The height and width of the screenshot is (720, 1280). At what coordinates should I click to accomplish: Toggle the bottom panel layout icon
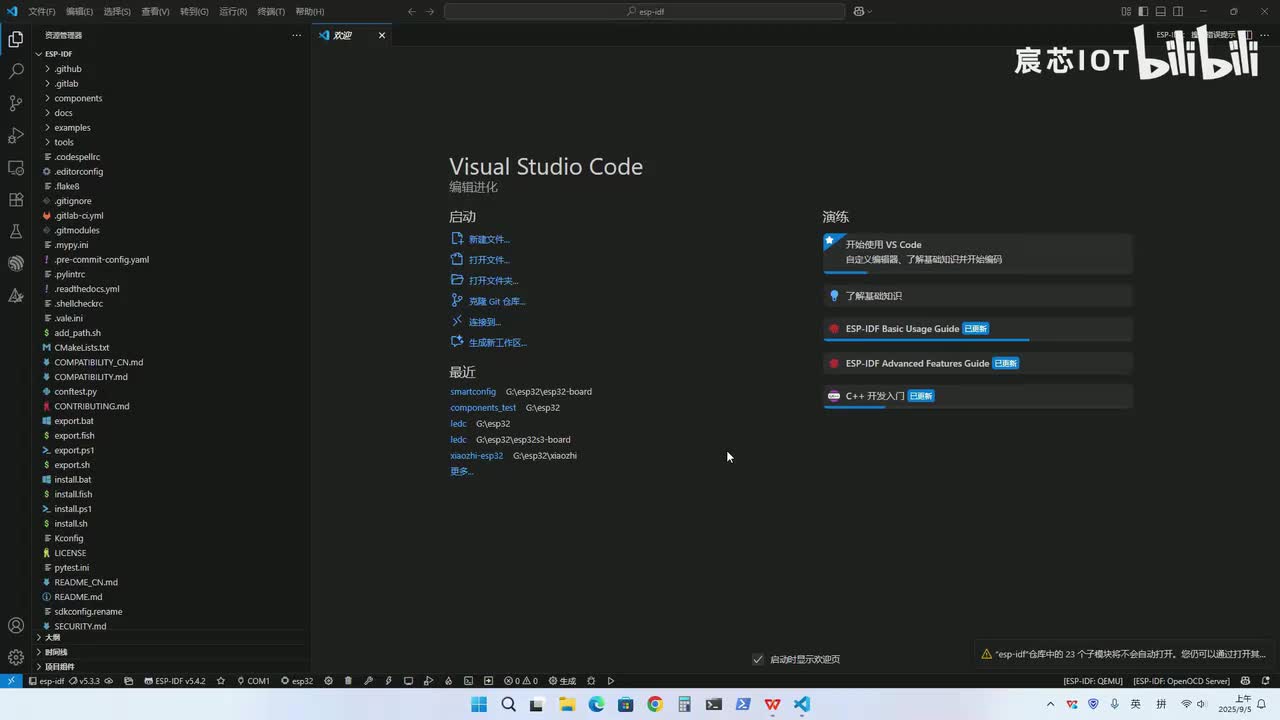[1160, 11]
